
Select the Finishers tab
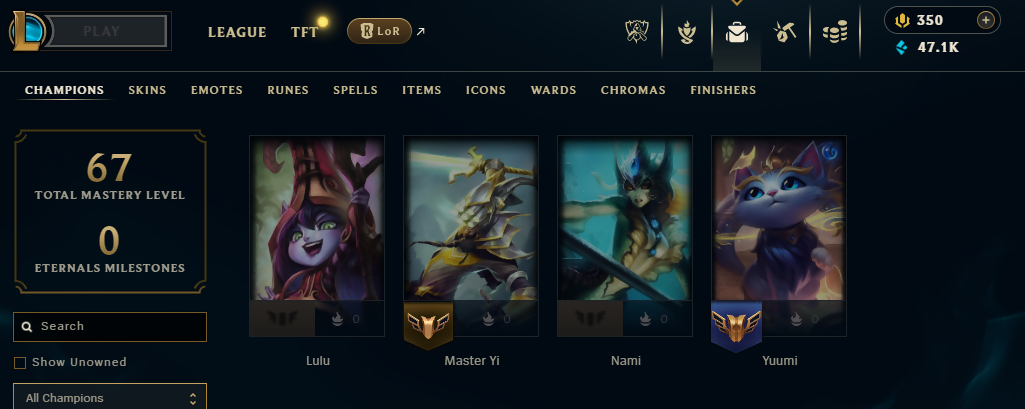click(x=723, y=90)
